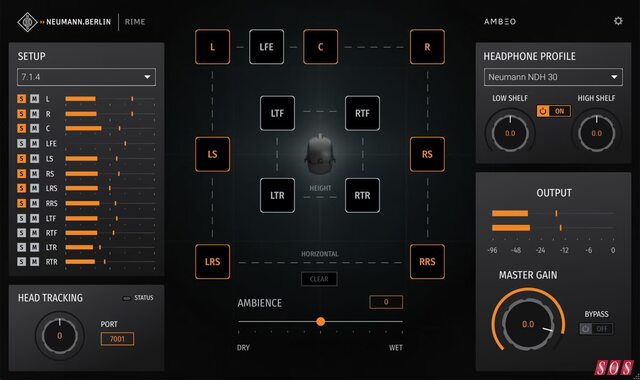Select the RTF height speaker box
This screenshot has height=380, width=640.
pyautogui.click(x=362, y=113)
